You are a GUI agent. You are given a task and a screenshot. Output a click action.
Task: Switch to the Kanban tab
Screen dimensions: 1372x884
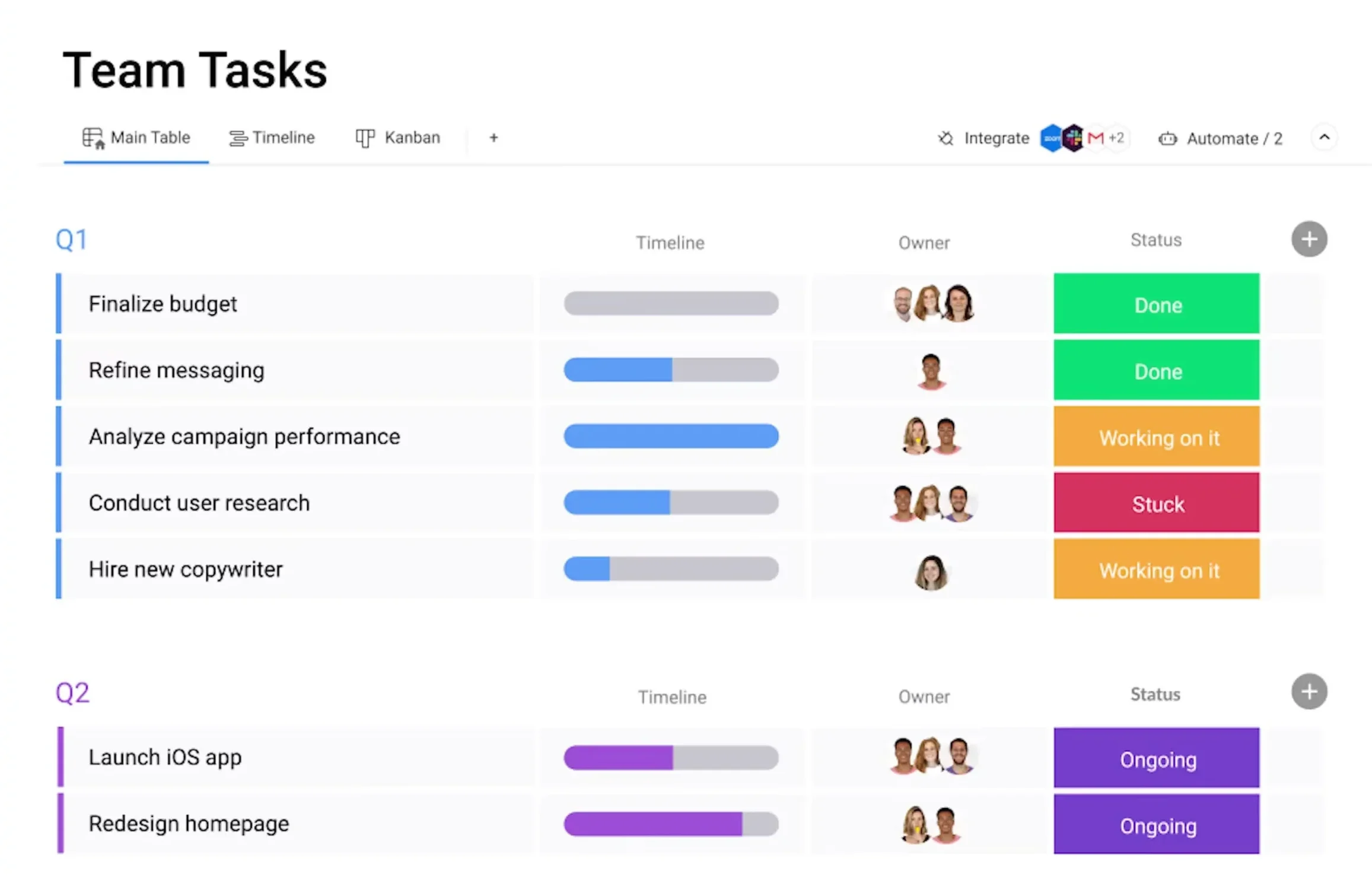(x=399, y=138)
